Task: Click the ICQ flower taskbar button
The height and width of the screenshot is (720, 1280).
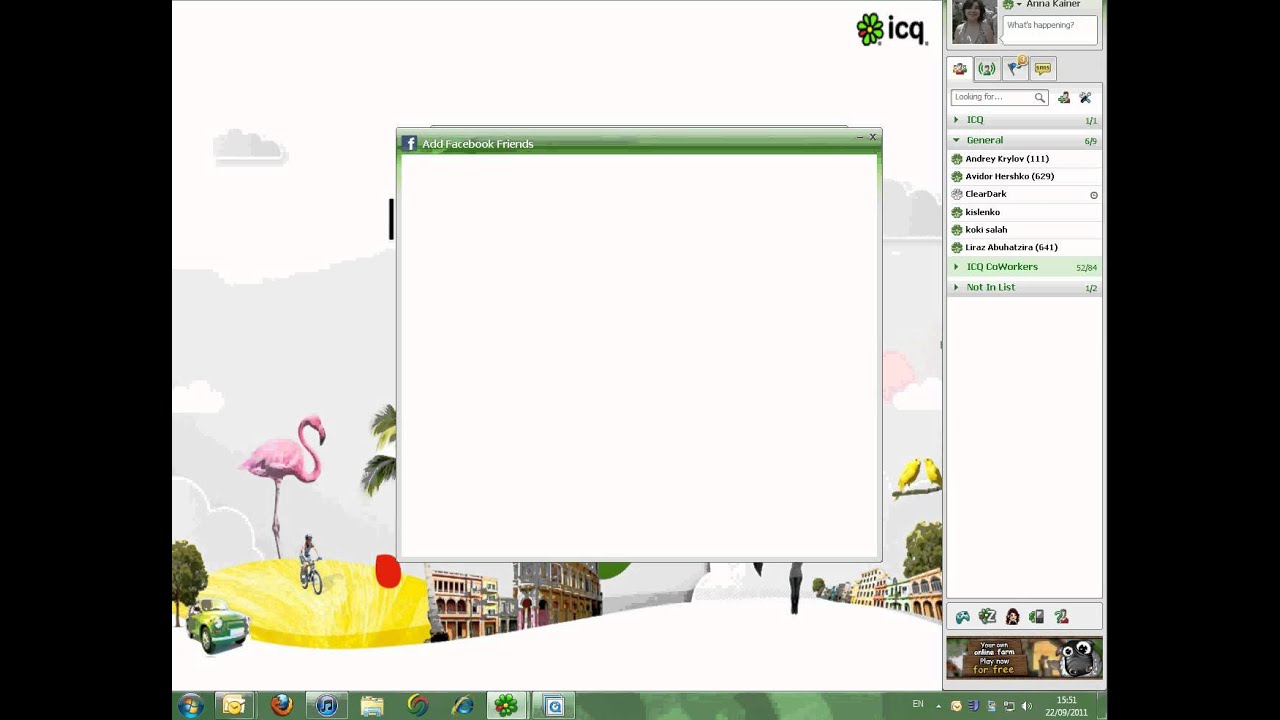Action: pyautogui.click(x=507, y=705)
